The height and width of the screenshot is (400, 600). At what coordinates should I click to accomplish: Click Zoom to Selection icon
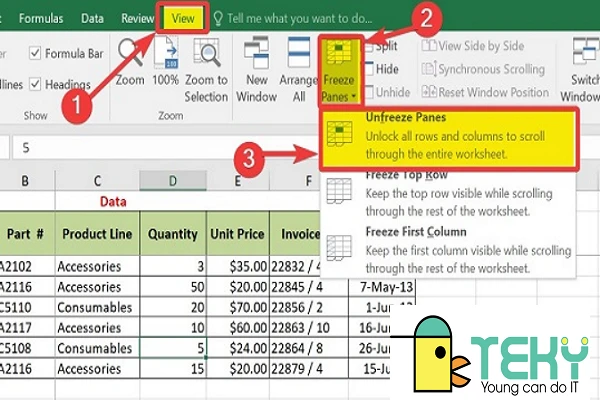point(206,70)
